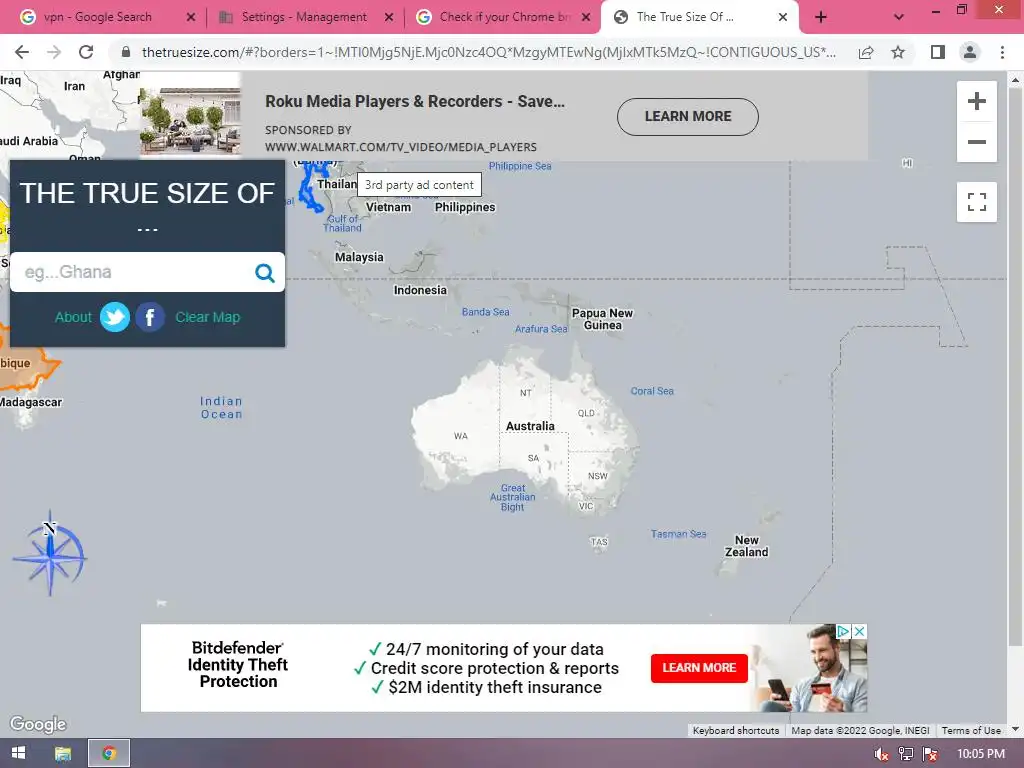Switch to Settings - Management tab
Viewport: 1024px width, 768px height.
(x=304, y=17)
